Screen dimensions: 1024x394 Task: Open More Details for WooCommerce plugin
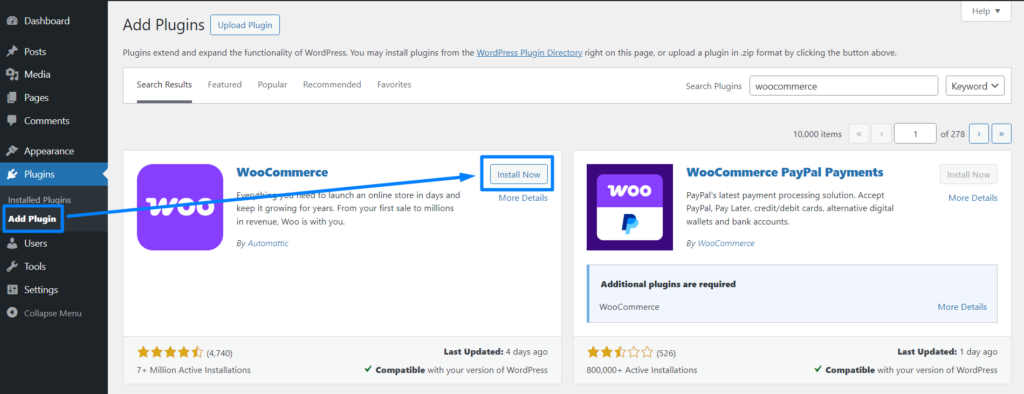point(523,198)
